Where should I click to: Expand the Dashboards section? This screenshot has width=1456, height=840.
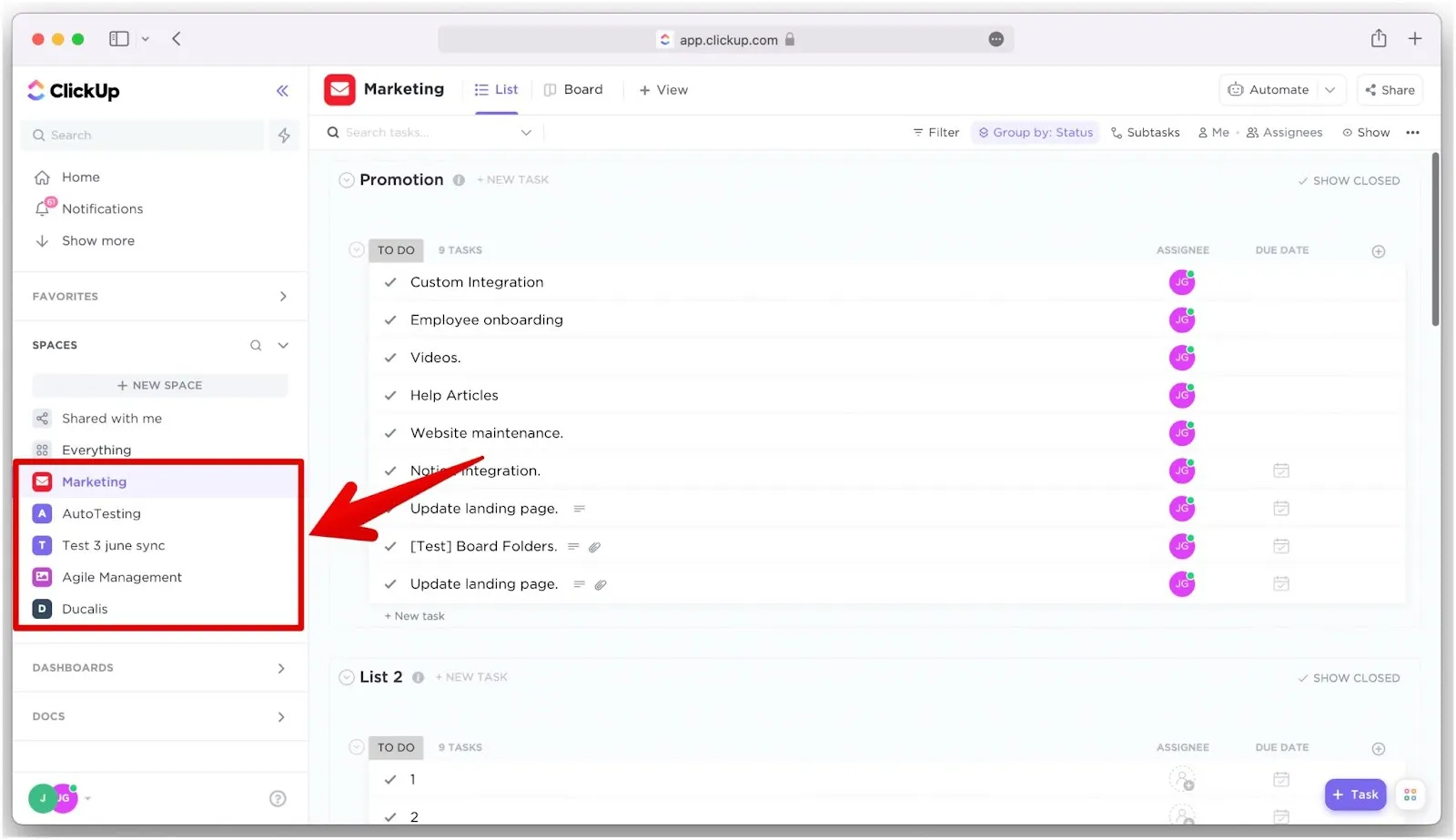(281, 669)
